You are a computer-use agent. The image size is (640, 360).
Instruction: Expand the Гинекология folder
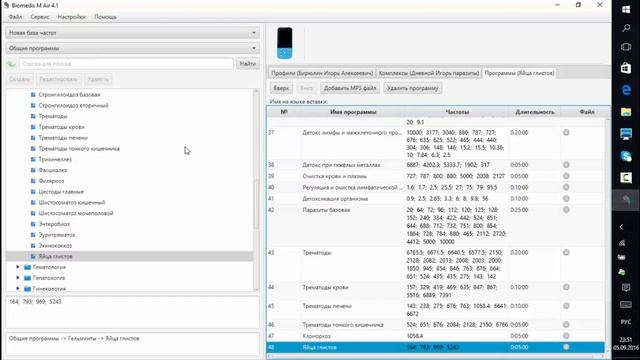pos(18,288)
